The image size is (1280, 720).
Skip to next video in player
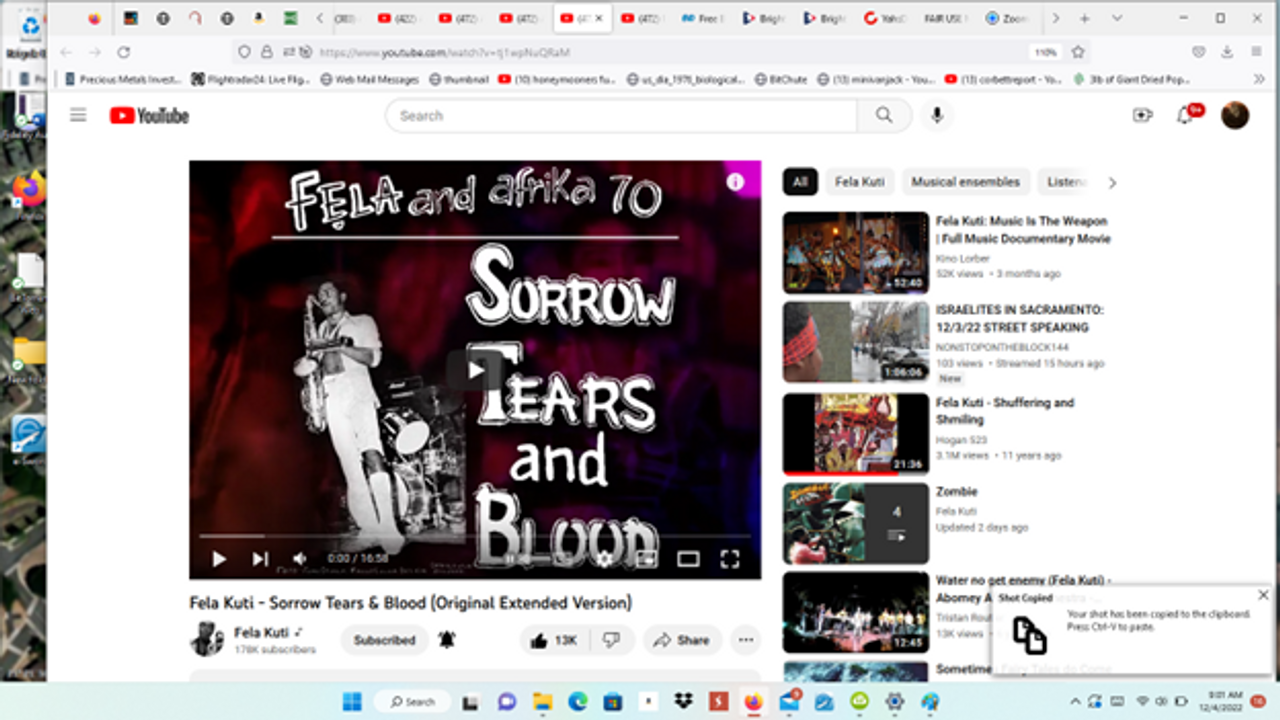tap(260, 559)
